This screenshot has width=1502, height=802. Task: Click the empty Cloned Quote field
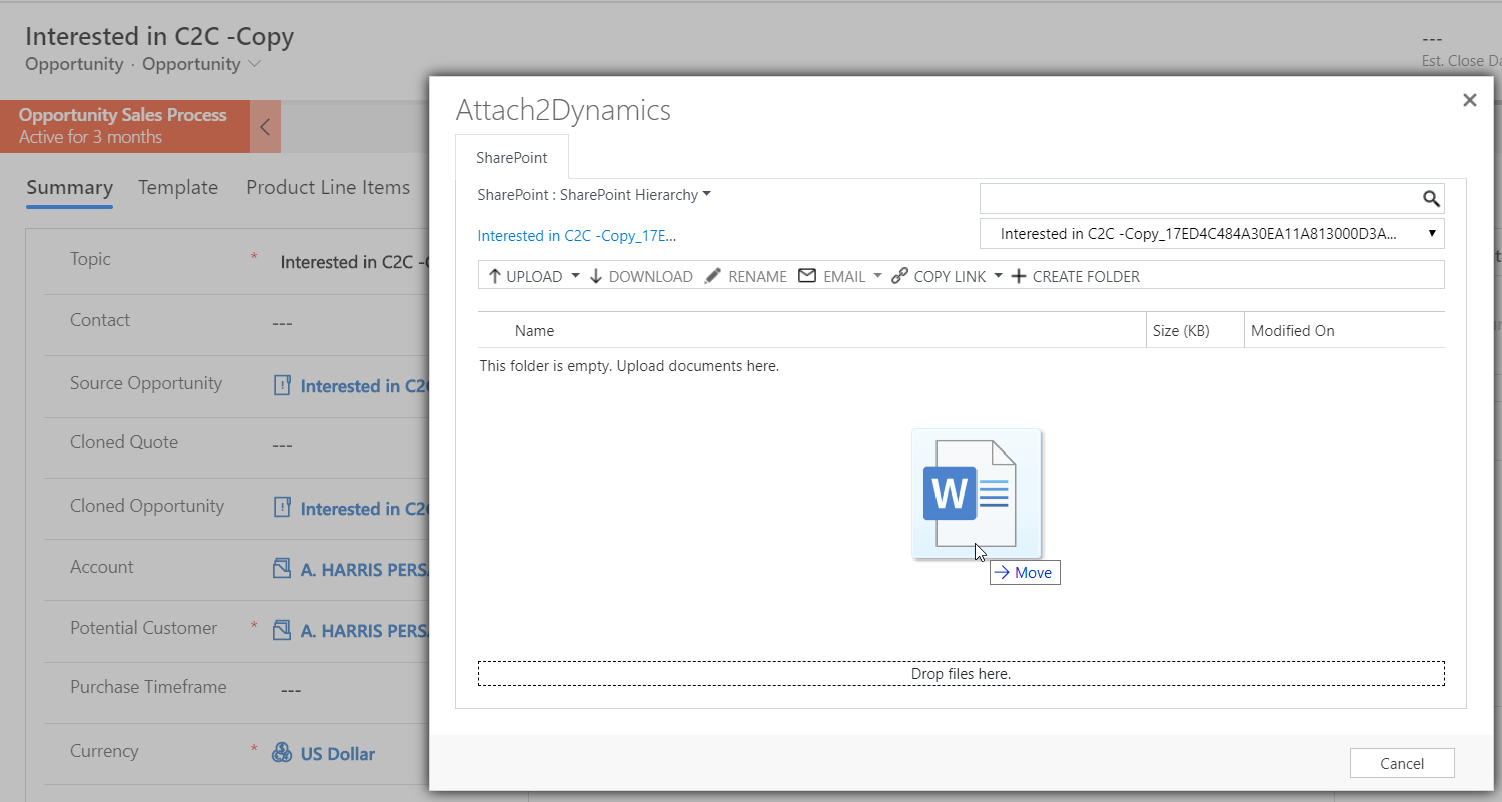[283, 445]
